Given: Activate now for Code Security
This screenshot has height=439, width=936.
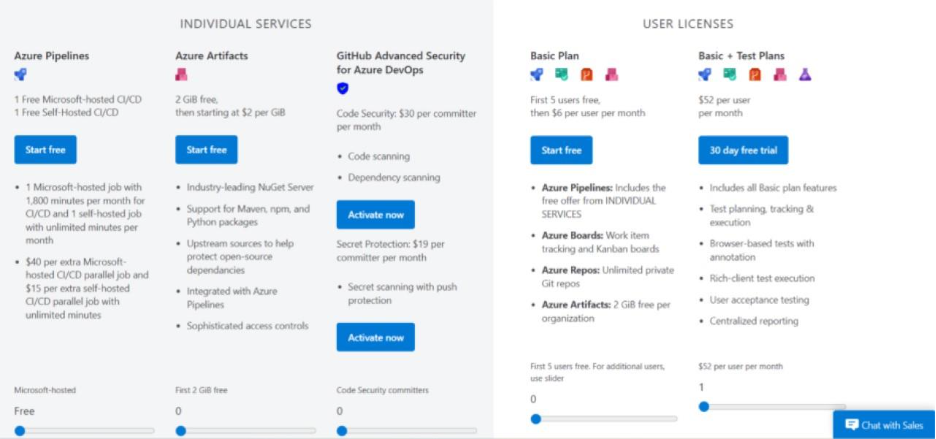Looking at the screenshot, I should tap(375, 214).
